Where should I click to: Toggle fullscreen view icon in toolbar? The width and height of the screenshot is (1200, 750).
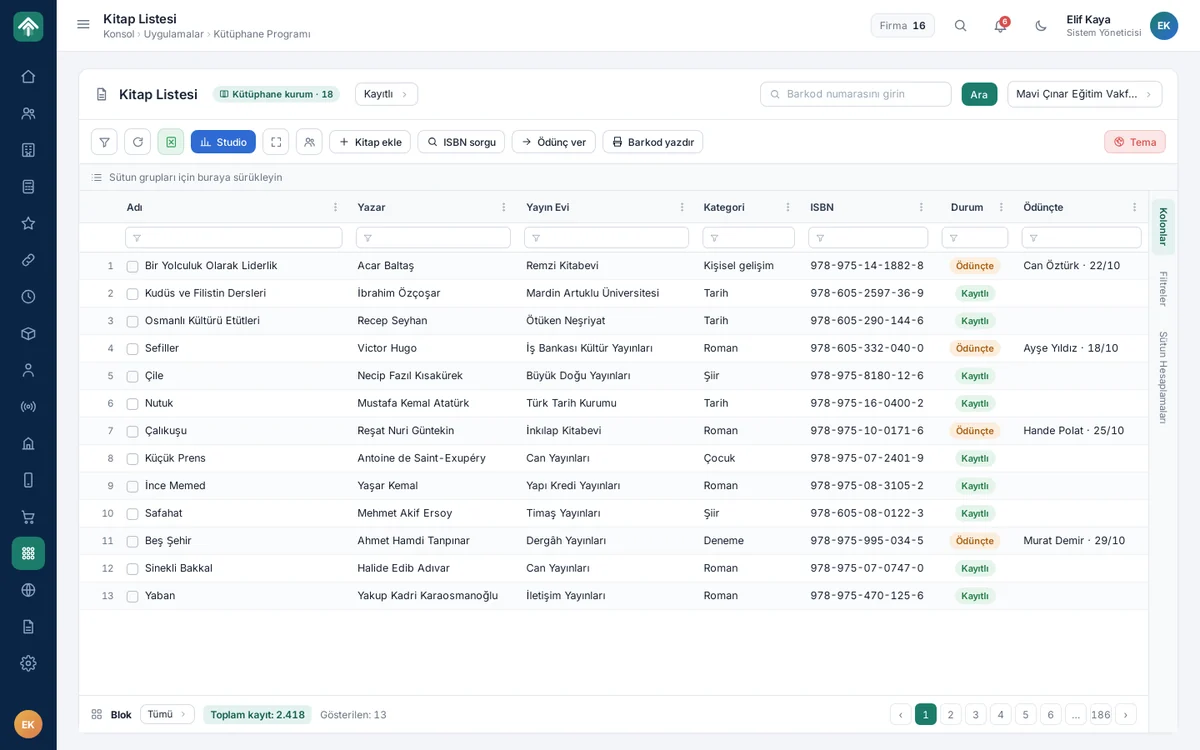[276, 142]
